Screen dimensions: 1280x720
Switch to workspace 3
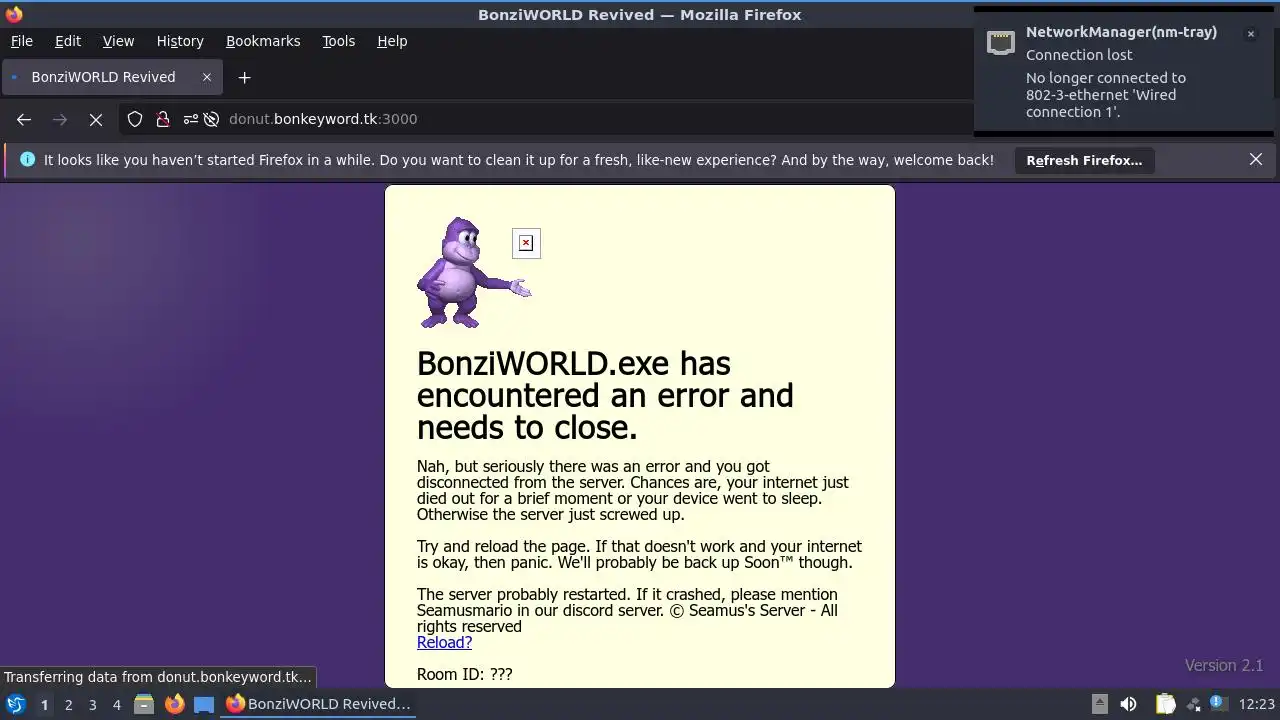pyautogui.click(x=92, y=705)
